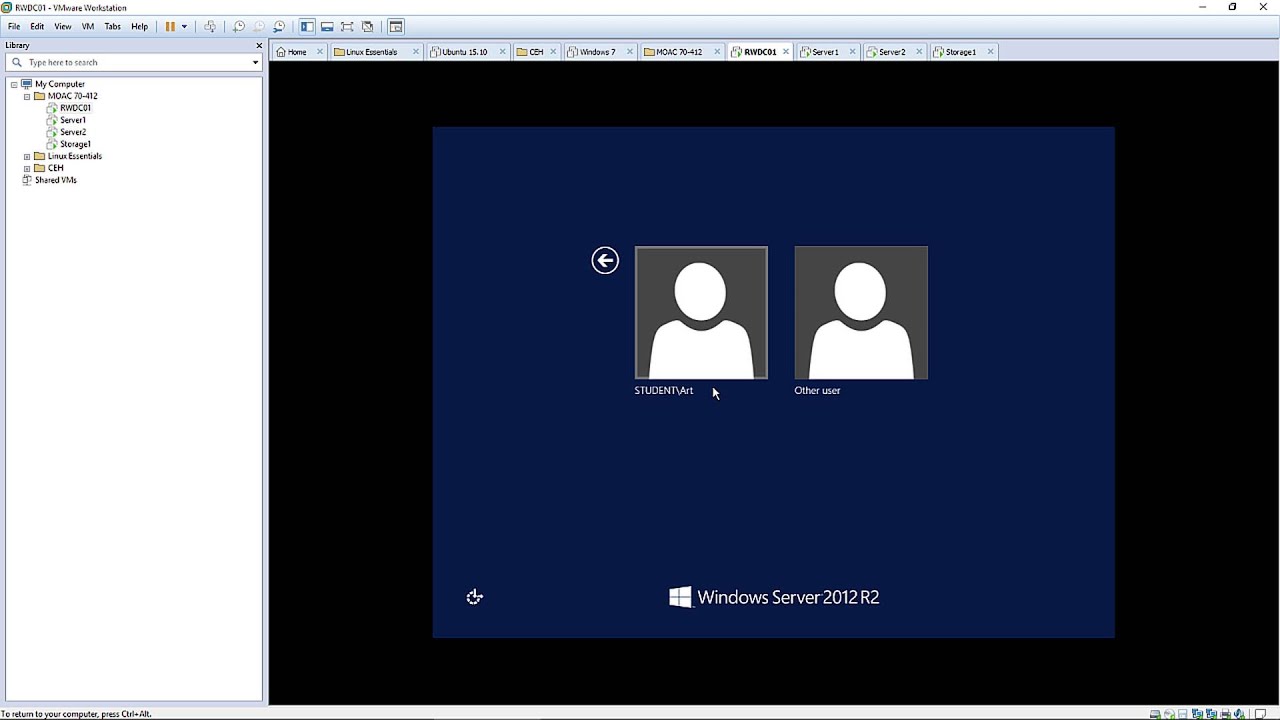The height and width of the screenshot is (720, 1280).
Task: Expand the CEH folder in library
Action: tap(27, 168)
